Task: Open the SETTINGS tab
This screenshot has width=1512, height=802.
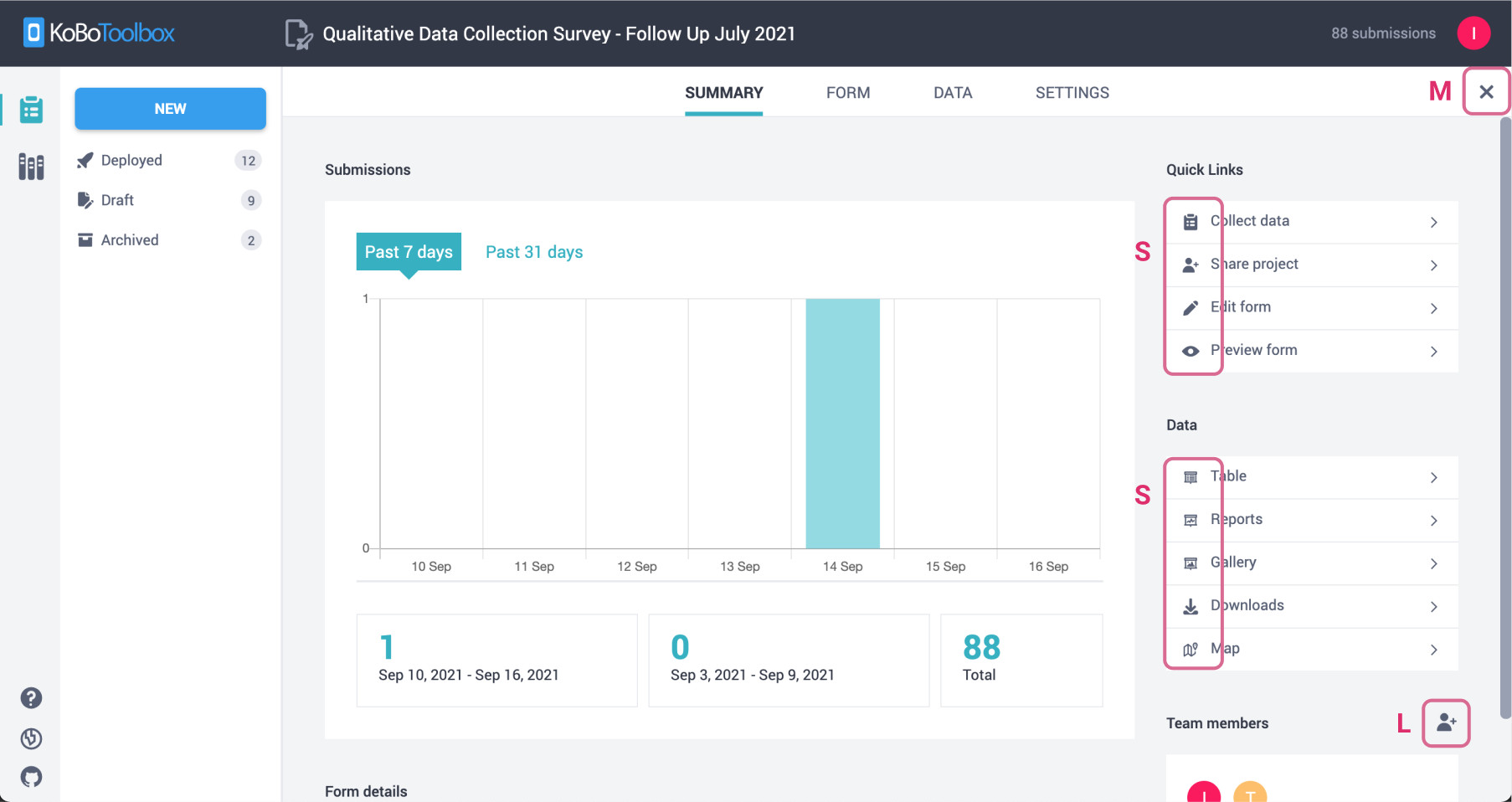Action: coord(1072,92)
